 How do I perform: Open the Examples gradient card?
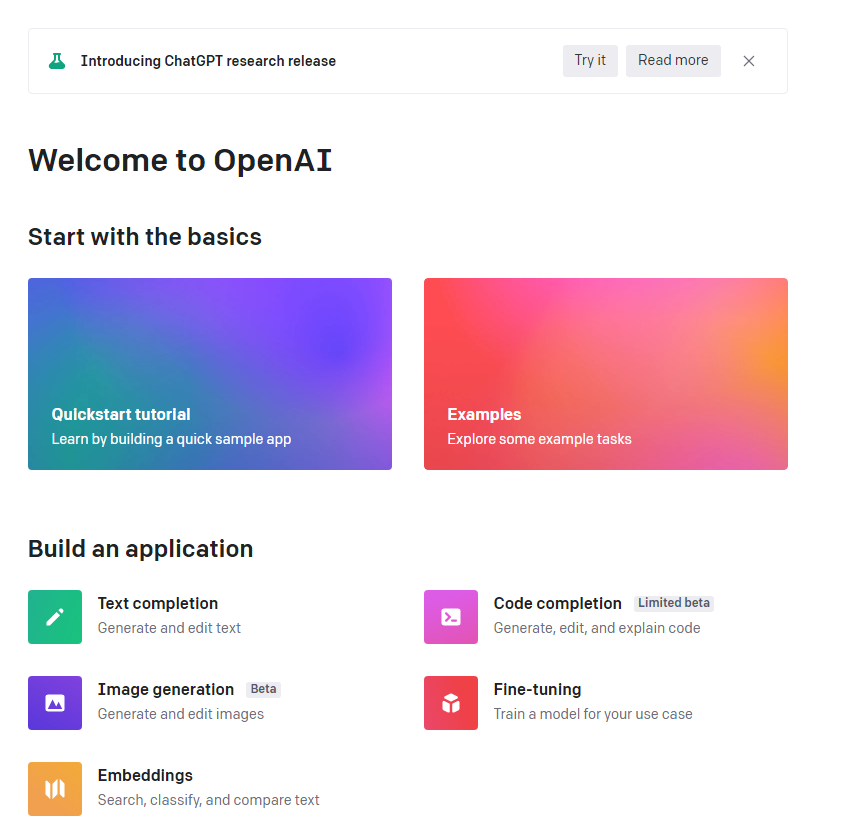[605, 373]
